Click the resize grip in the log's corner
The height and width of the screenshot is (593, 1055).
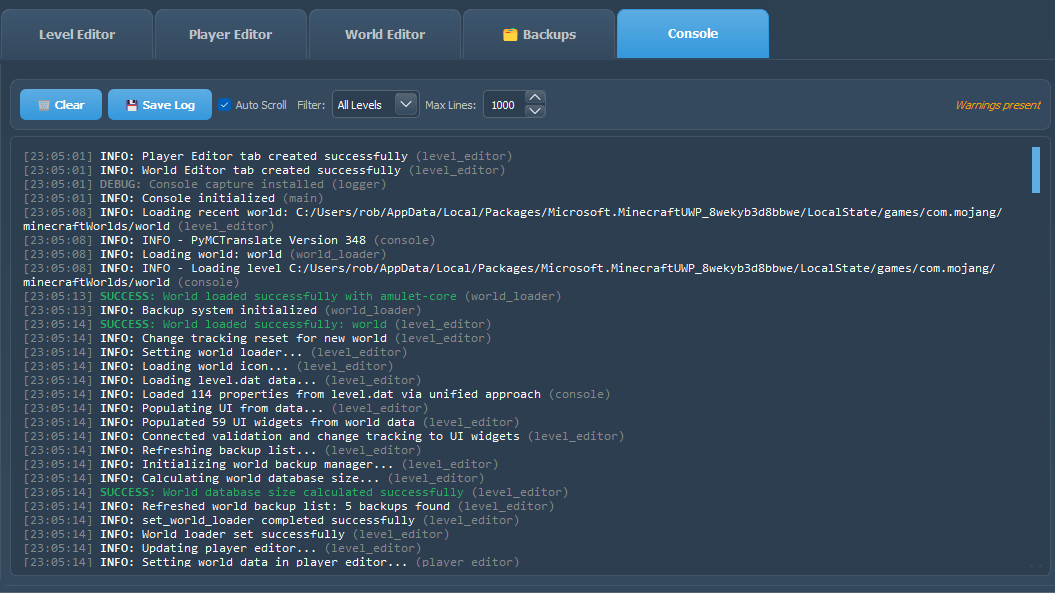(1035, 566)
